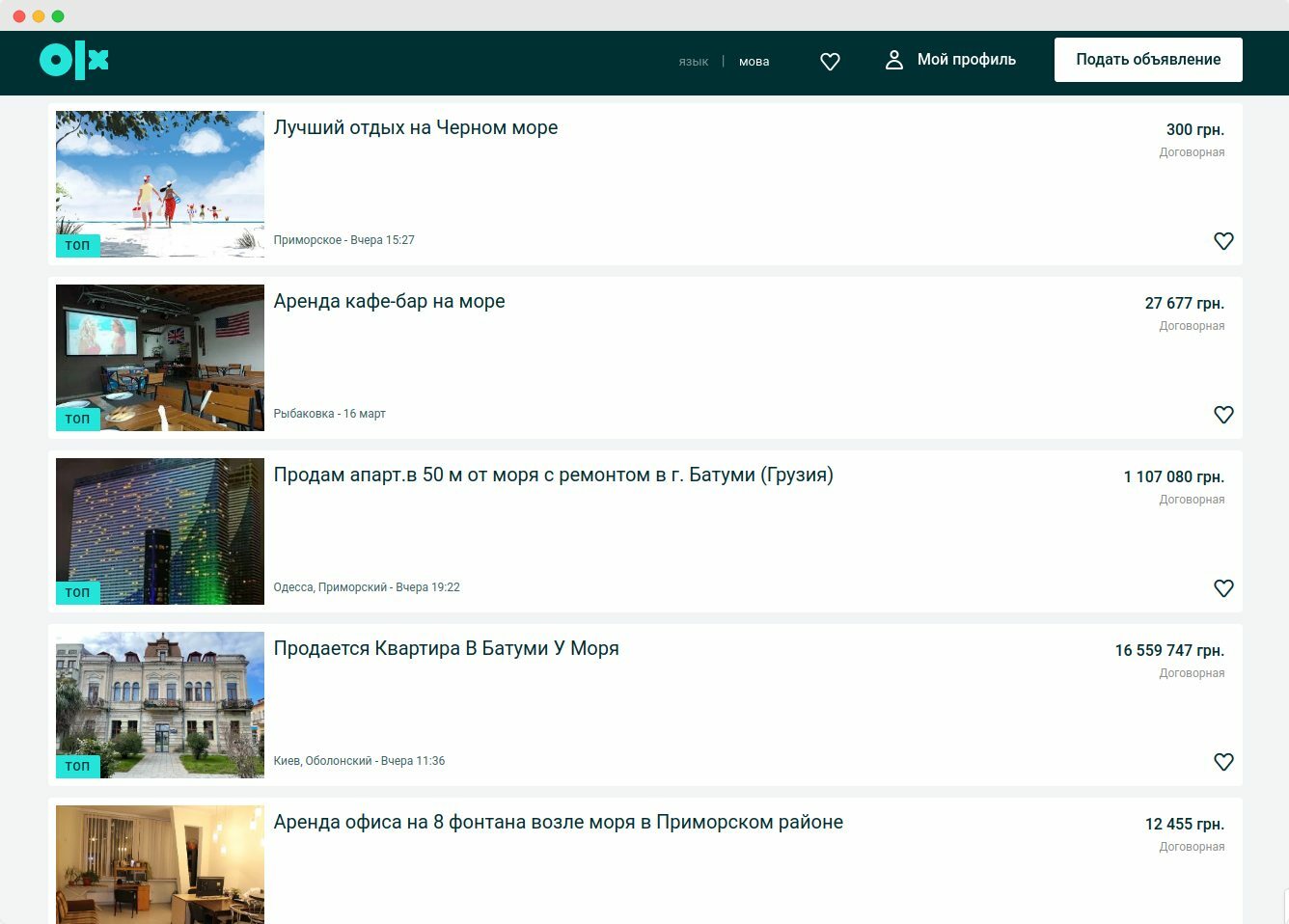Close window with red button
The height and width of the screenshot is (924, 1289).
(x=19, y=16)
